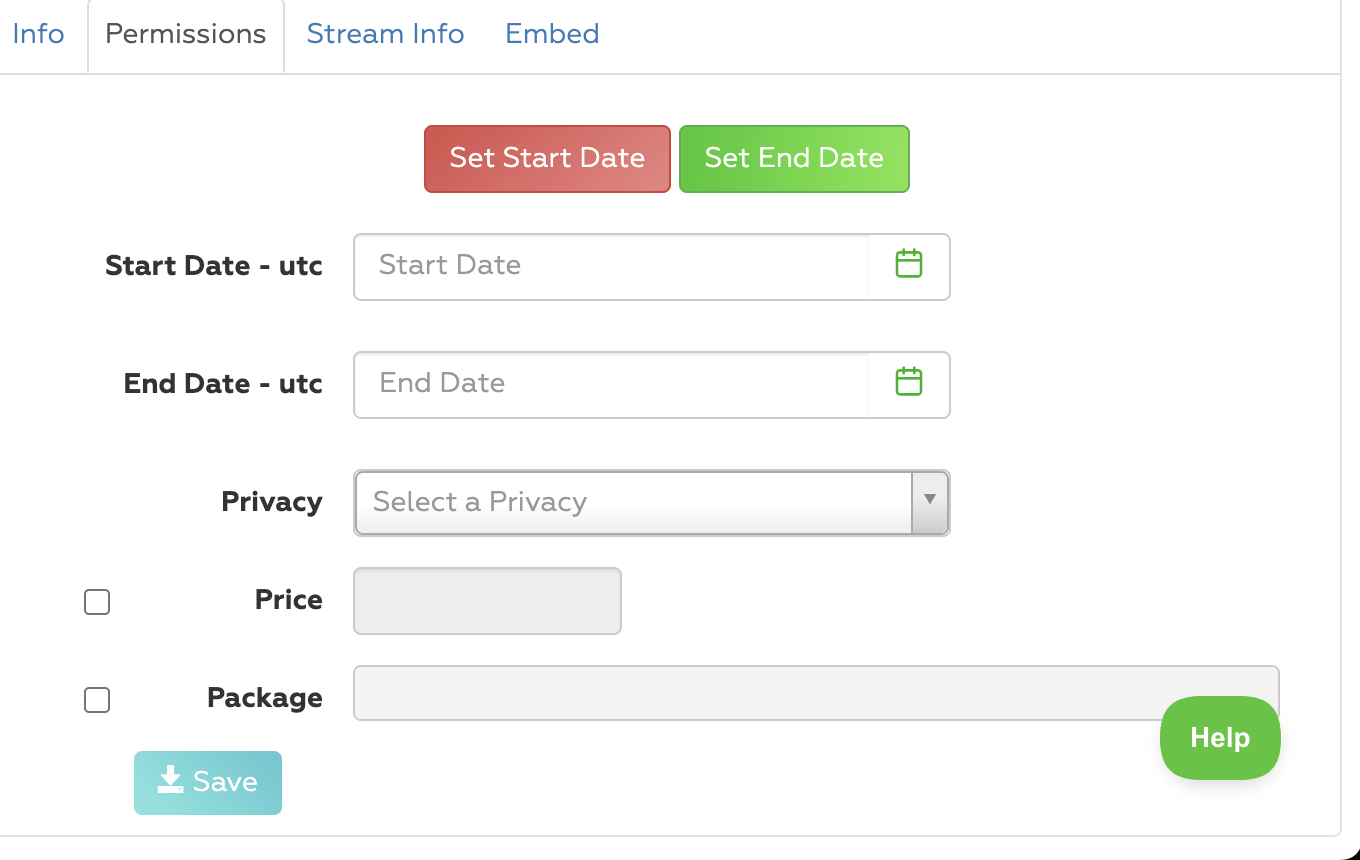This screenshot has width=1360, height=860.
Task: Enable the Package checkbox
Action: (x=97, y=700)
